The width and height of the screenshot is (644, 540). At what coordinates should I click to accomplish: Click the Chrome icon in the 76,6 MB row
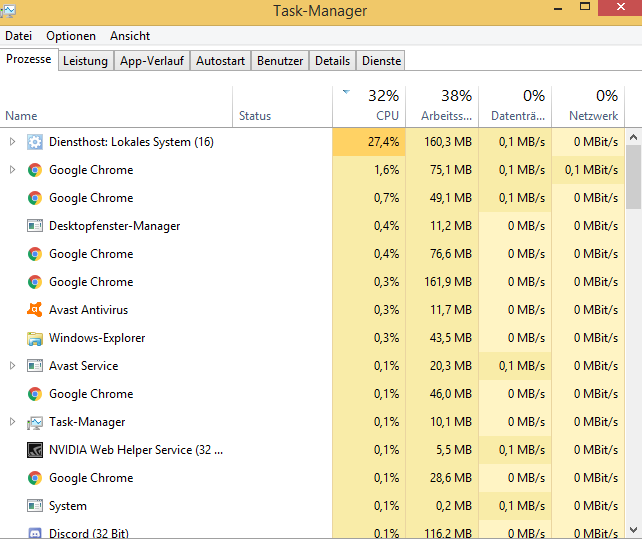point(35,254)
